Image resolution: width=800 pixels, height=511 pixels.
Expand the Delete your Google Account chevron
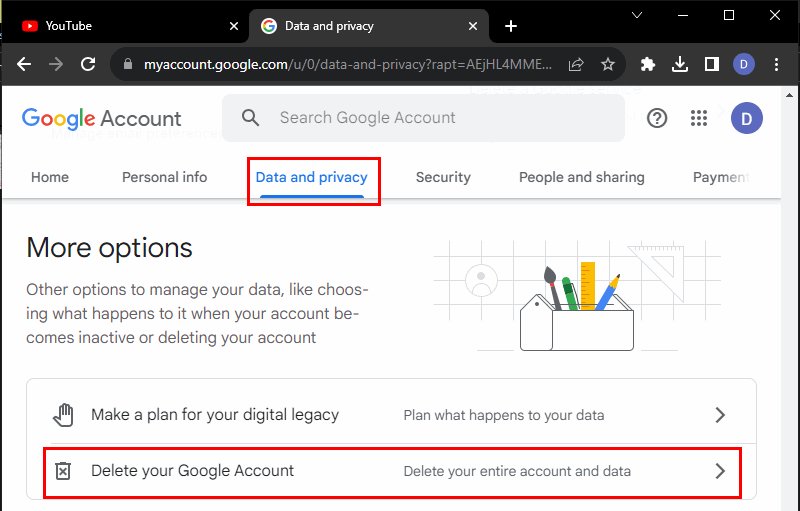click(720, 471)
